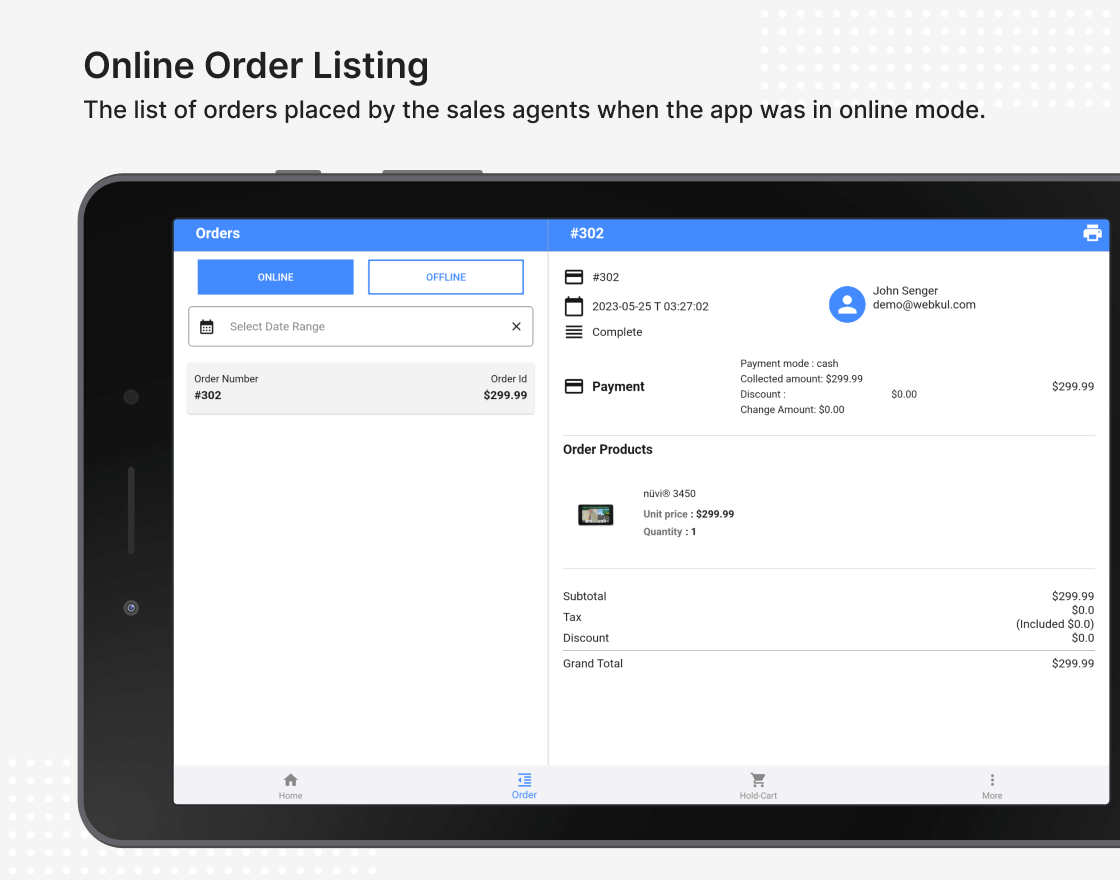Click the $299.99 amount in order list row
This screenshot has width=1120, height=880.
505,395
